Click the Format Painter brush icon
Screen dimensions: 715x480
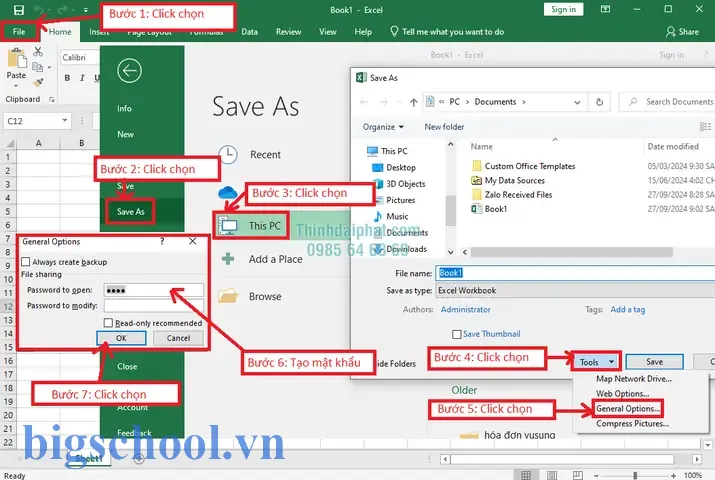(38, 83)
